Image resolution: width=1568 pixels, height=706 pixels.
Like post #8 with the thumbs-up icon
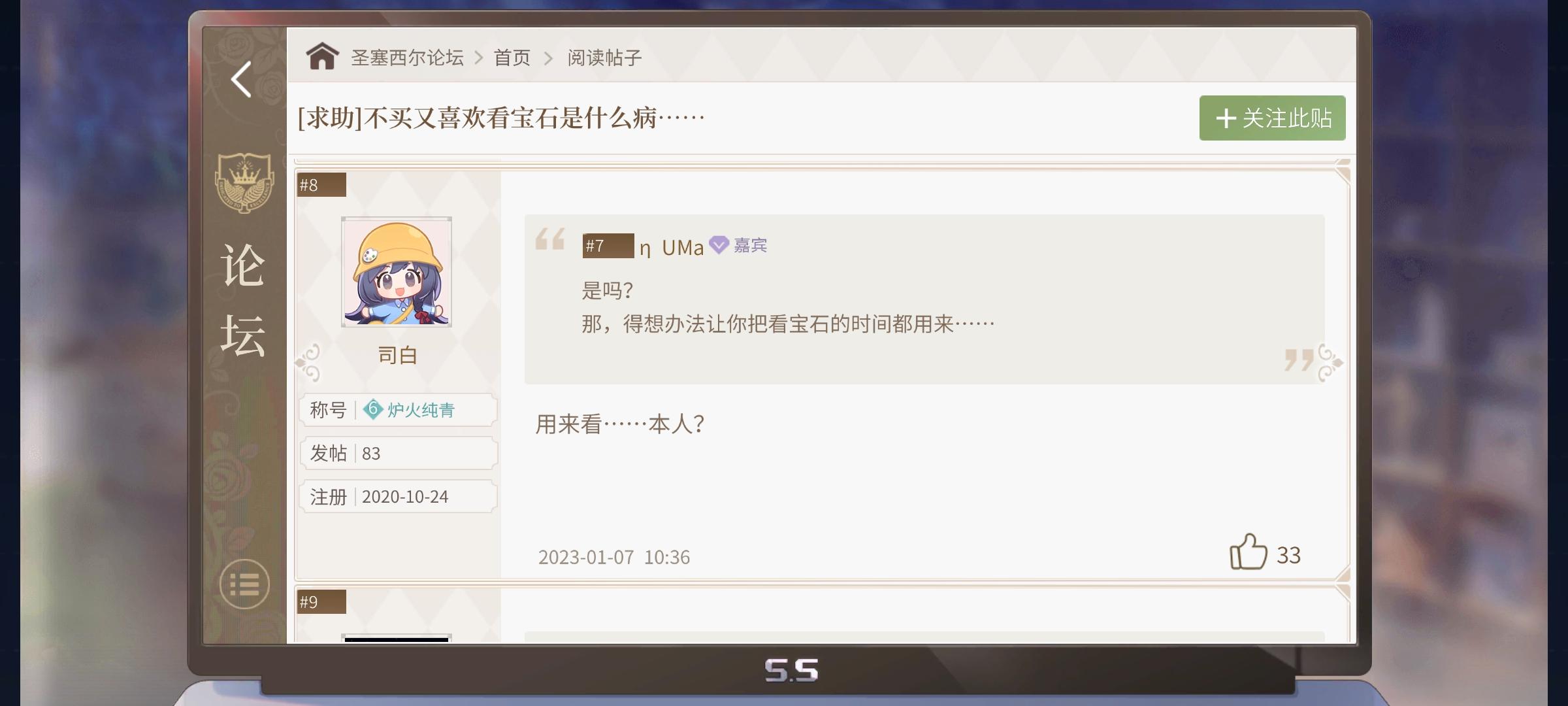click(1248, 552)
